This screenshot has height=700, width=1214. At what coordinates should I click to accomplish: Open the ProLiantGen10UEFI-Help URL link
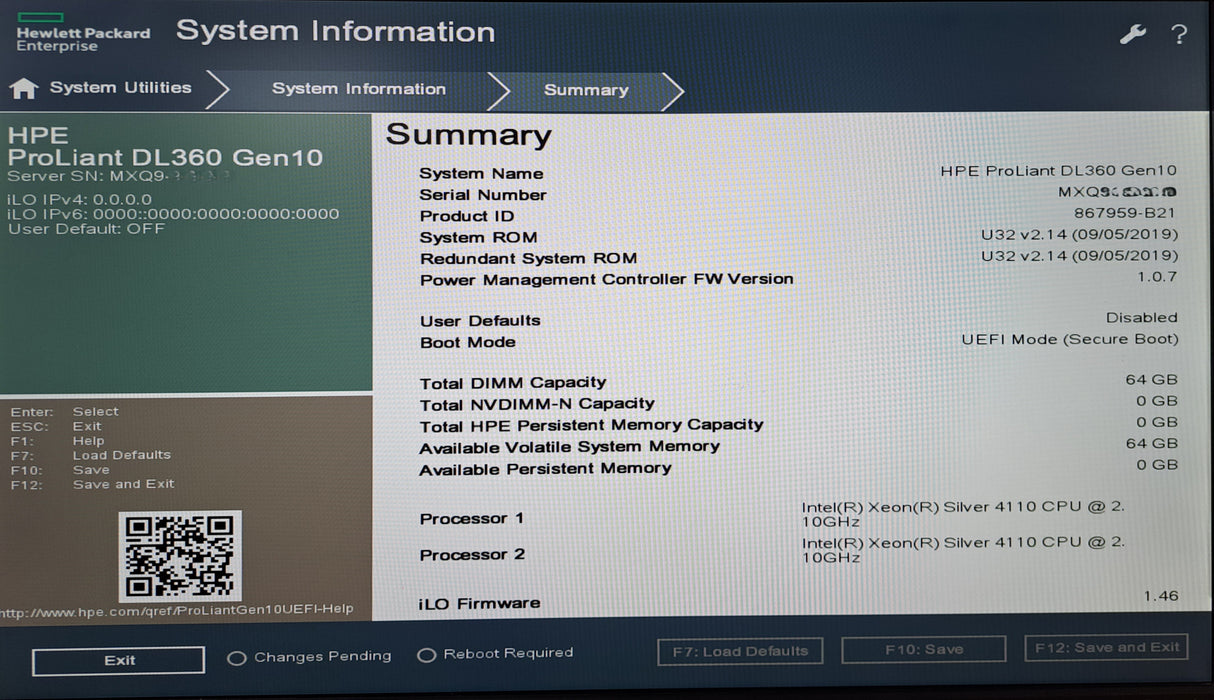(x=177, y=610)
